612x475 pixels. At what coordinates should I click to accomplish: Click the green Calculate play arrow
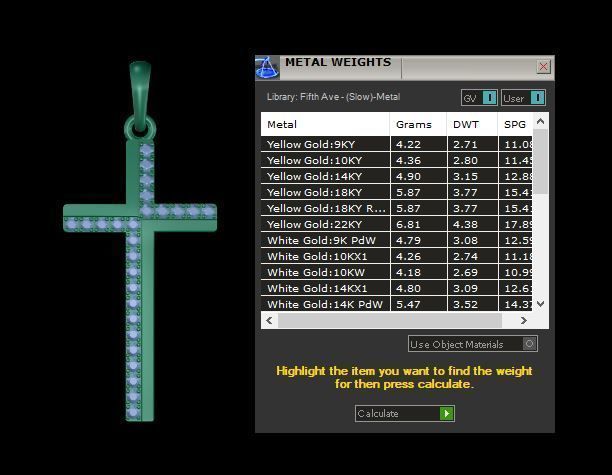point(447,413)
